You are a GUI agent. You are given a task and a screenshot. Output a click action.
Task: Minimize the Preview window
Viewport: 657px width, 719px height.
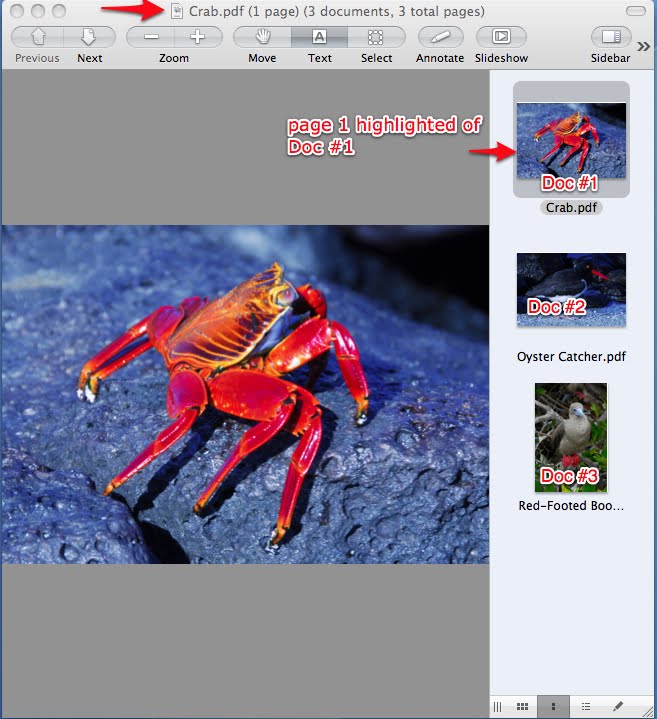point(38,11)
